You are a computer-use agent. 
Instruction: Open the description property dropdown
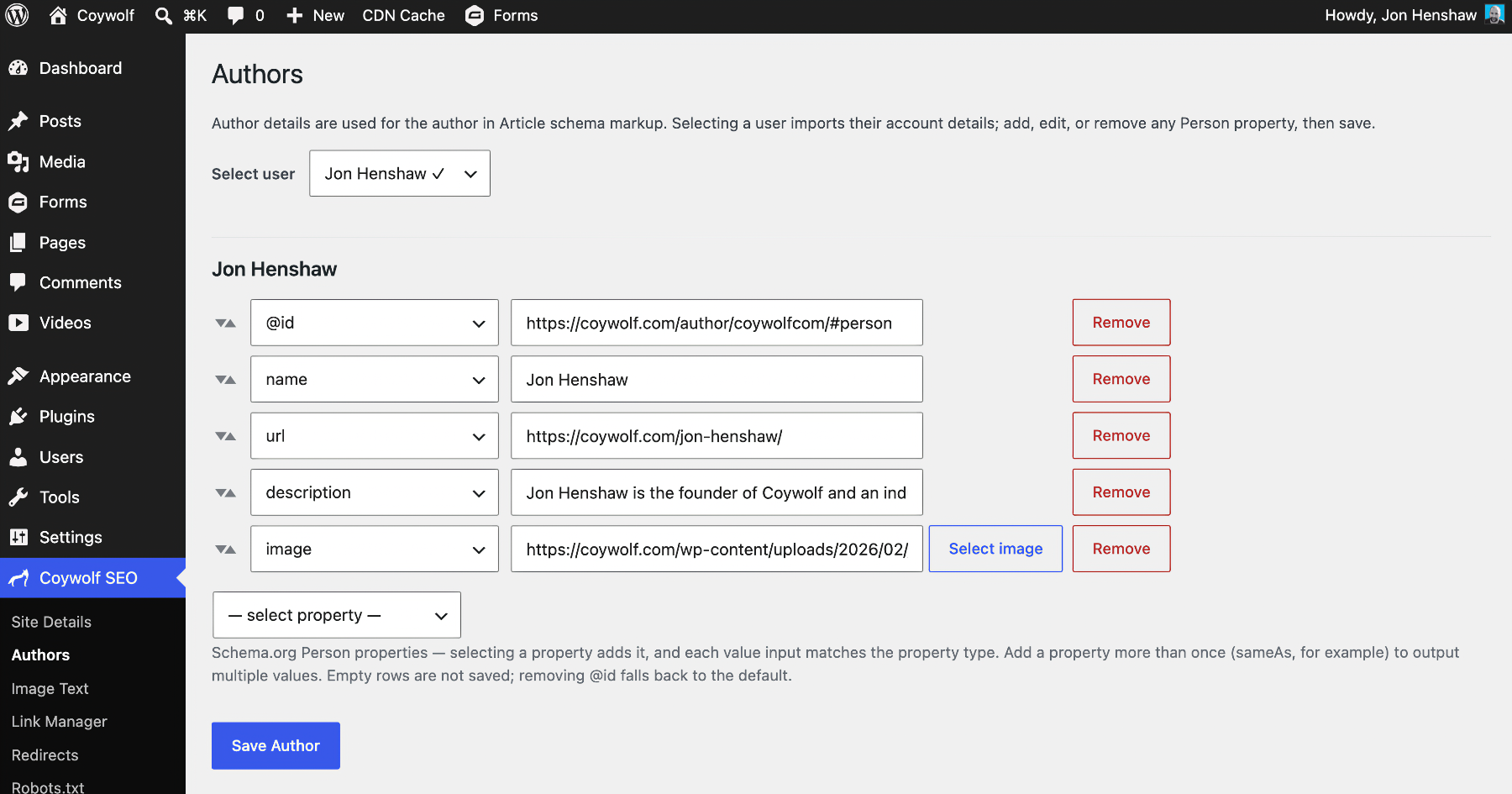click(x=375, y=492)
